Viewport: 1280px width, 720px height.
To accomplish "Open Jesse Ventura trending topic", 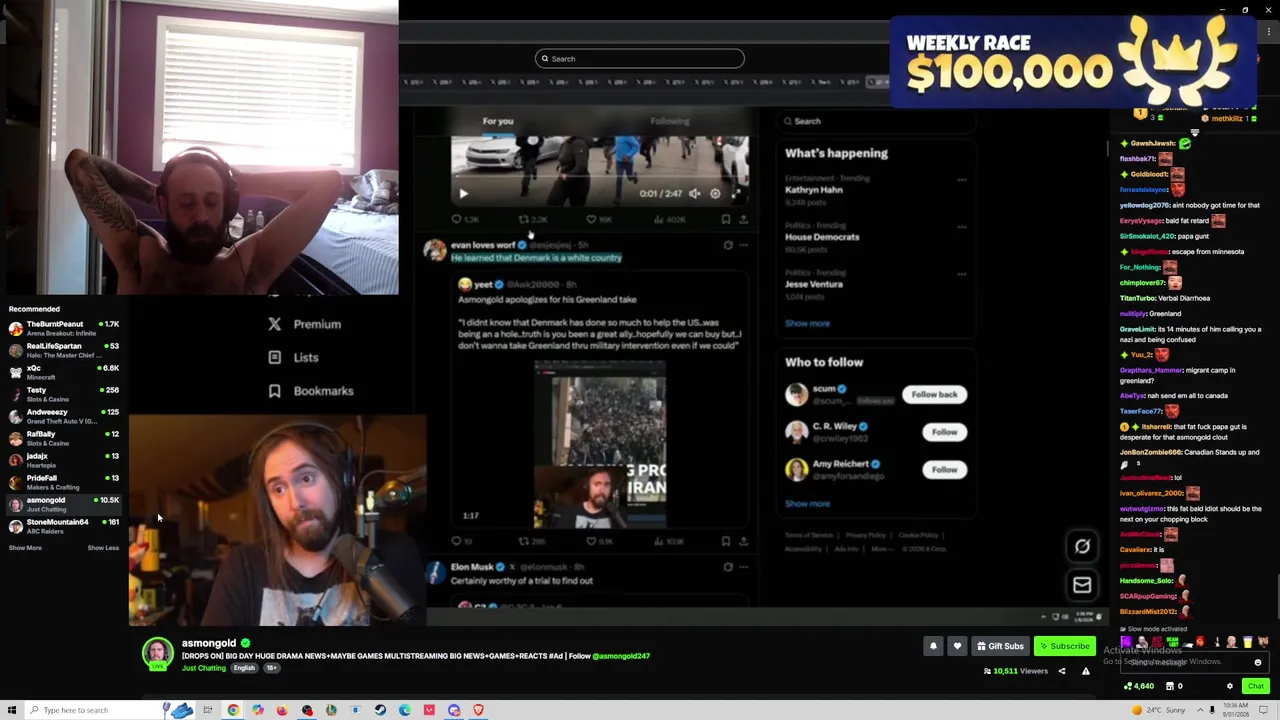I will 814,284.
